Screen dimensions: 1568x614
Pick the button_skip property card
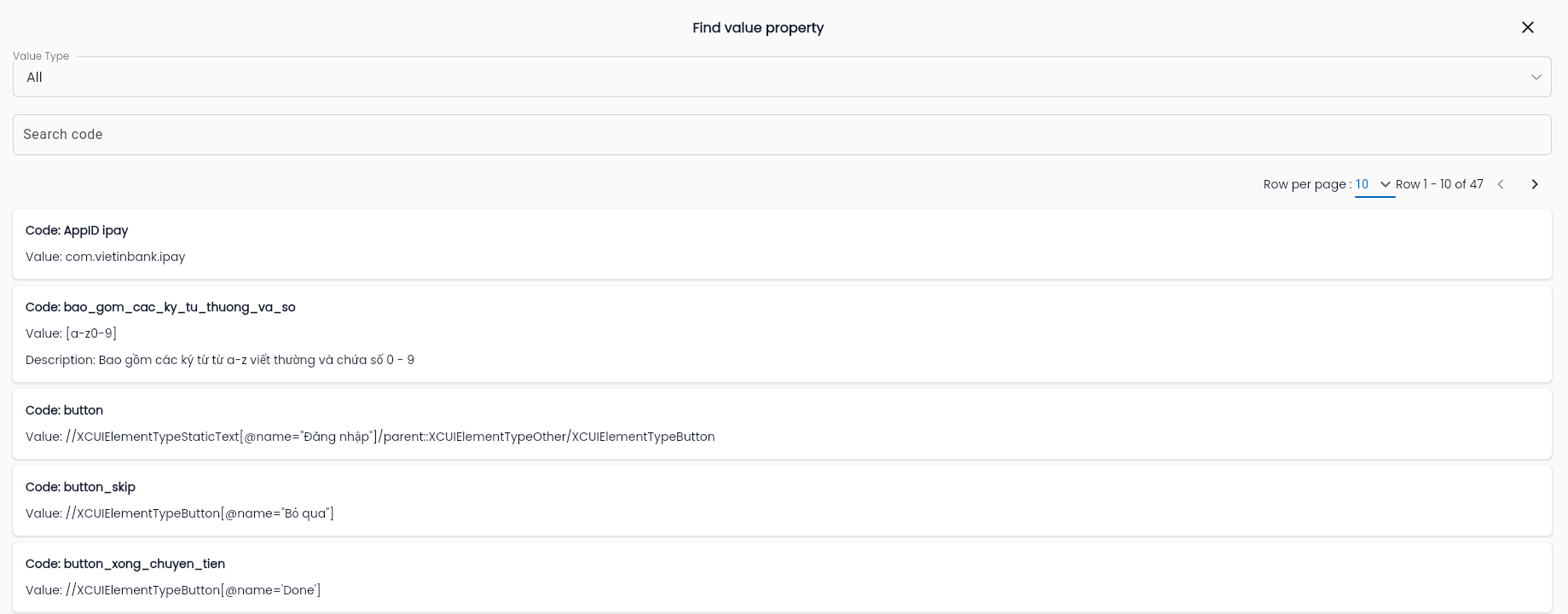[x=782, y=501]
